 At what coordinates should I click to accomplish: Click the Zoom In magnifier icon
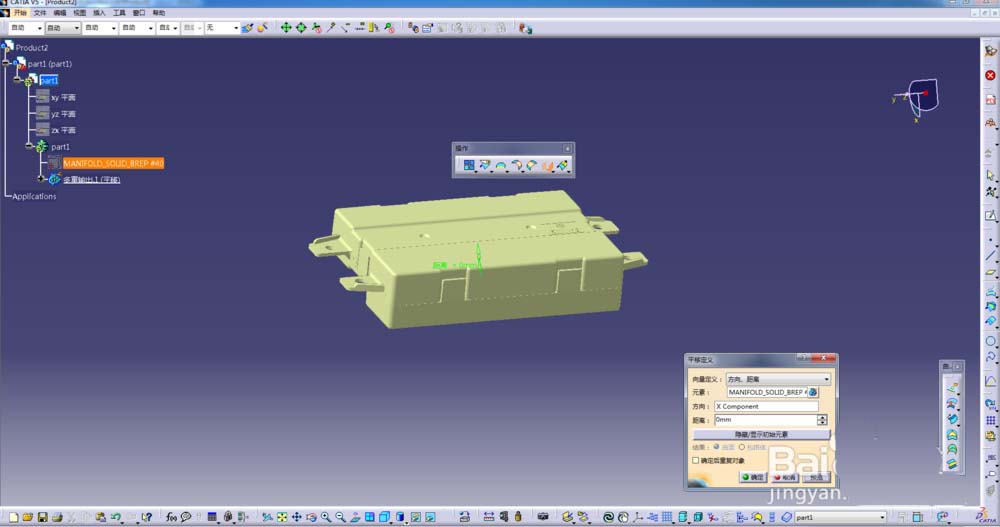click(326, 517)
